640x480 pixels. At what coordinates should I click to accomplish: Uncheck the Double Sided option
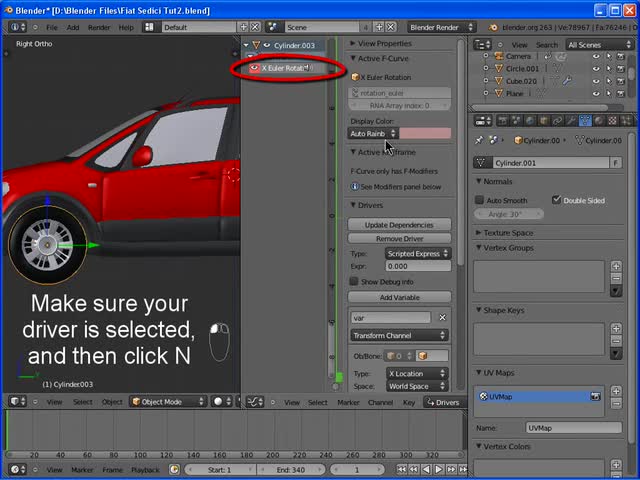[x=557, y=200]
